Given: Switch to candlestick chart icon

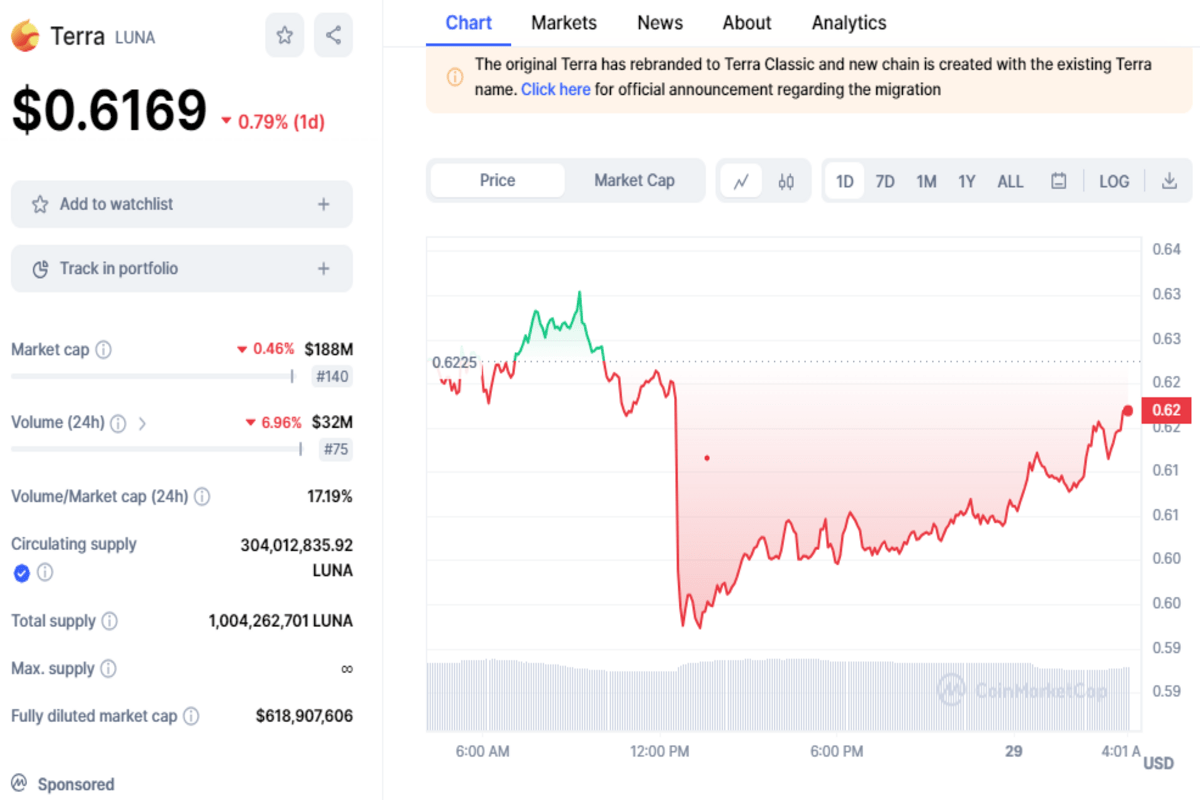Looking at the screenshot, I should (x=786, y=180).
